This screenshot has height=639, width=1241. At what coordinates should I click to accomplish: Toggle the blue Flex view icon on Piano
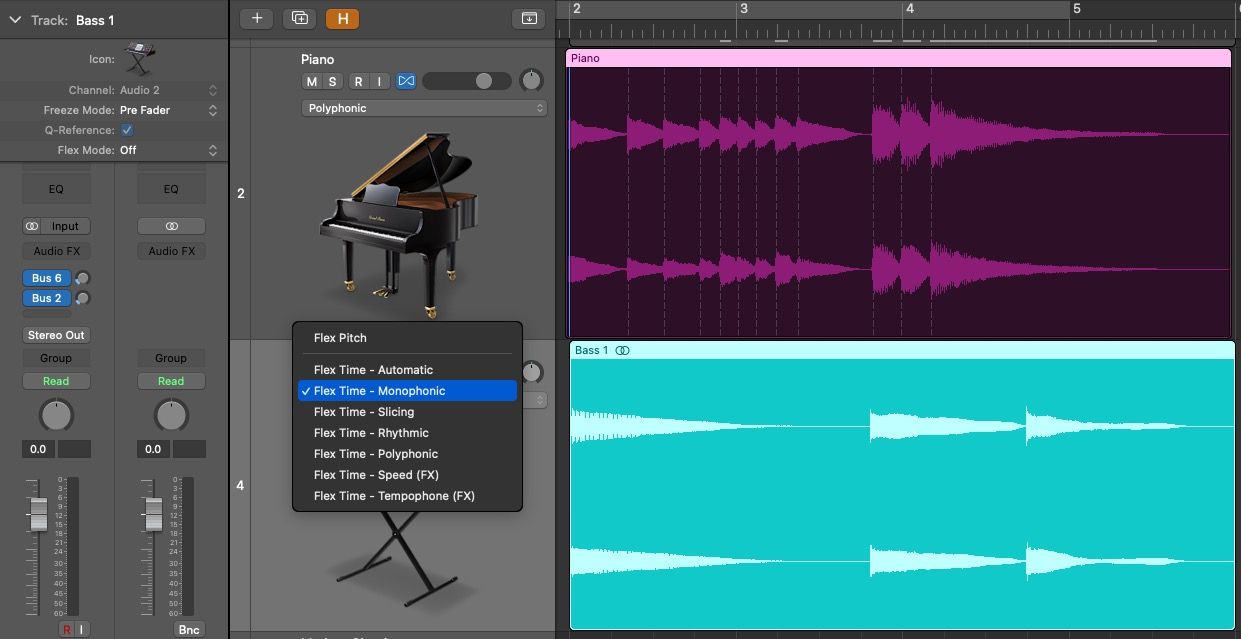tap(406, 81)
